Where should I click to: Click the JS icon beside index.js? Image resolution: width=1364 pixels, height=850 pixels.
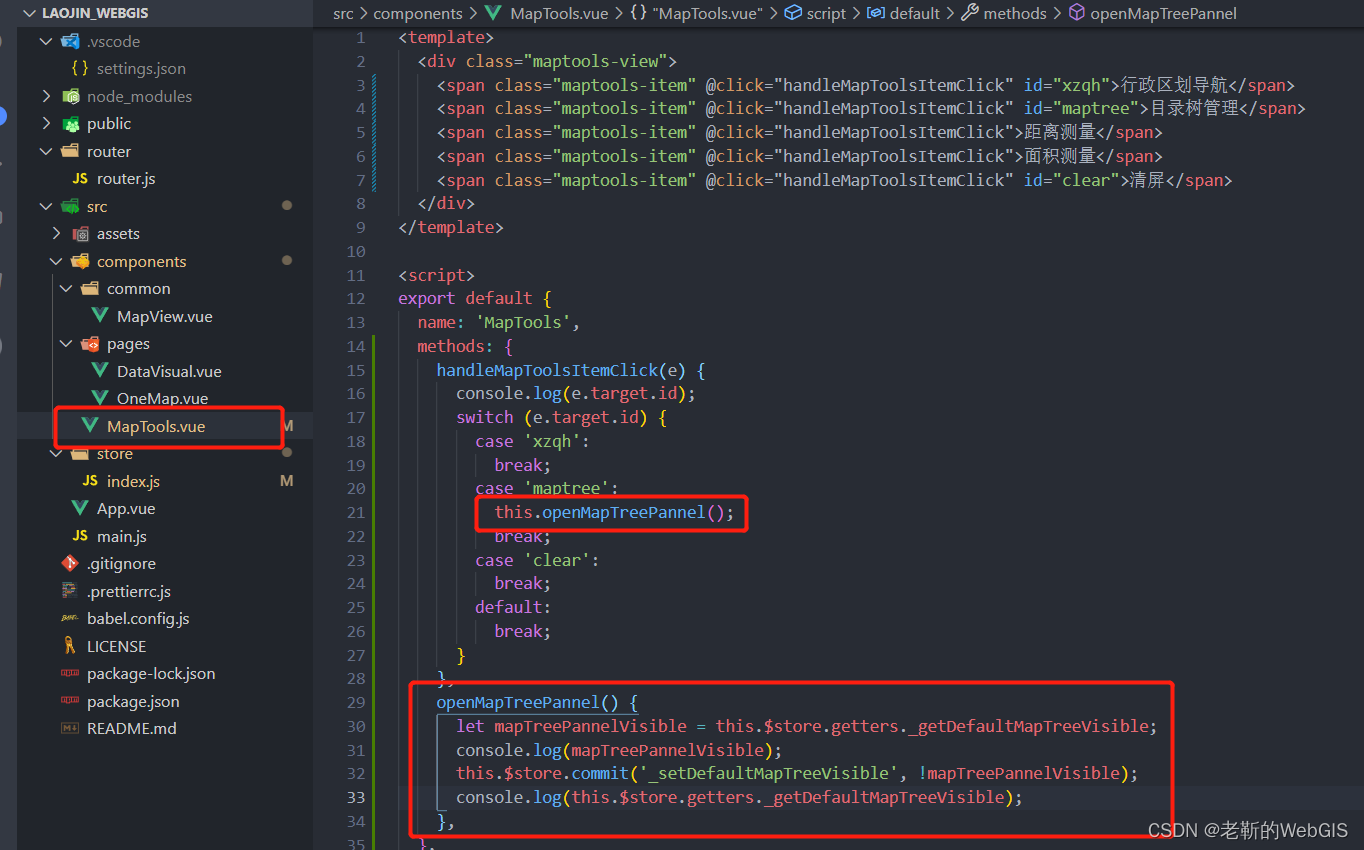[90, 481]
